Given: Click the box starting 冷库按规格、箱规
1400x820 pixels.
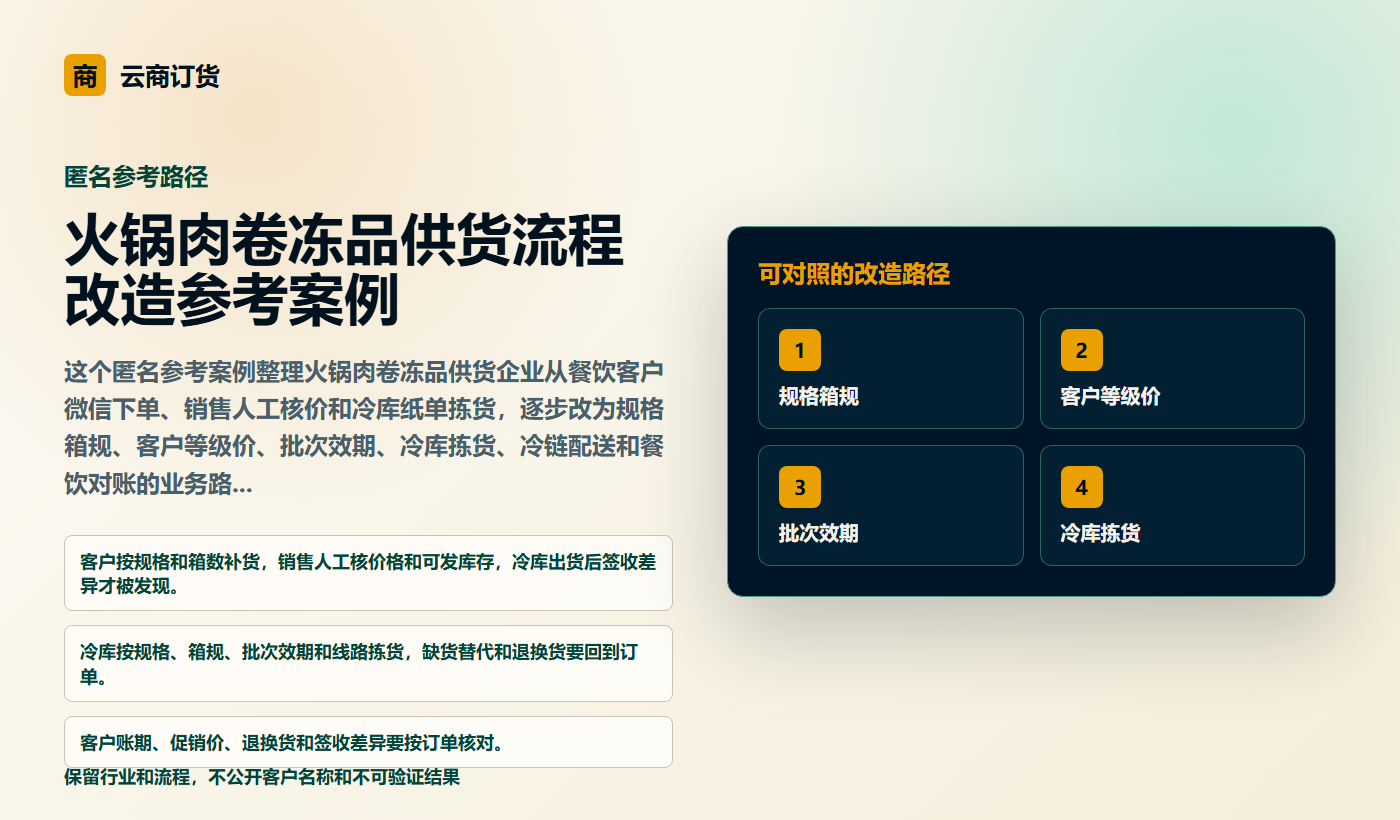Looking at the screenshot, I should tap(368, 664).
